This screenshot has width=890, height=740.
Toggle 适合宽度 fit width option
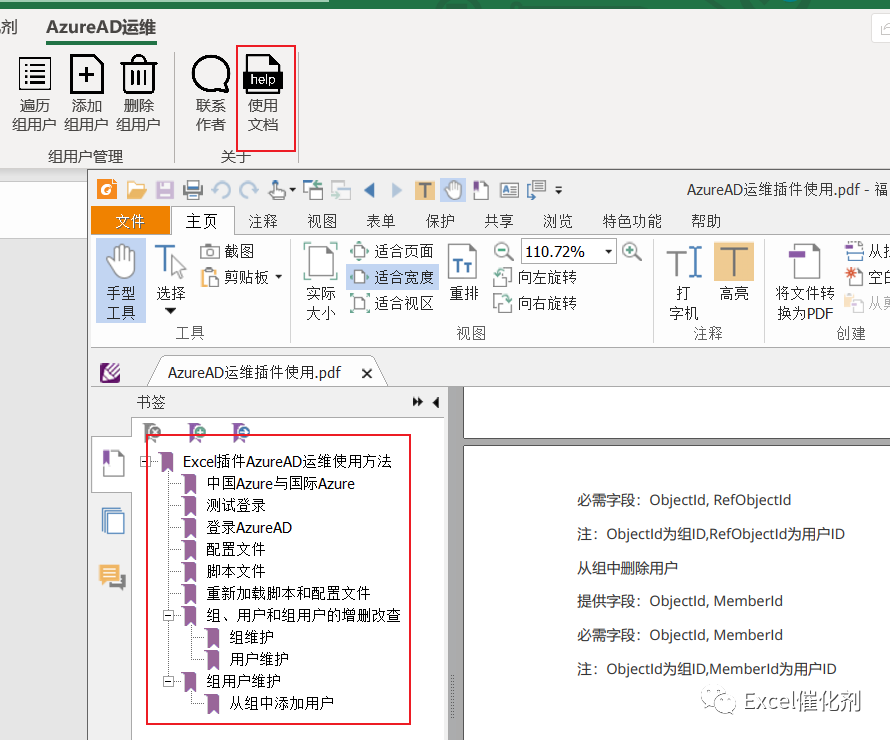[x=392, y=278]
